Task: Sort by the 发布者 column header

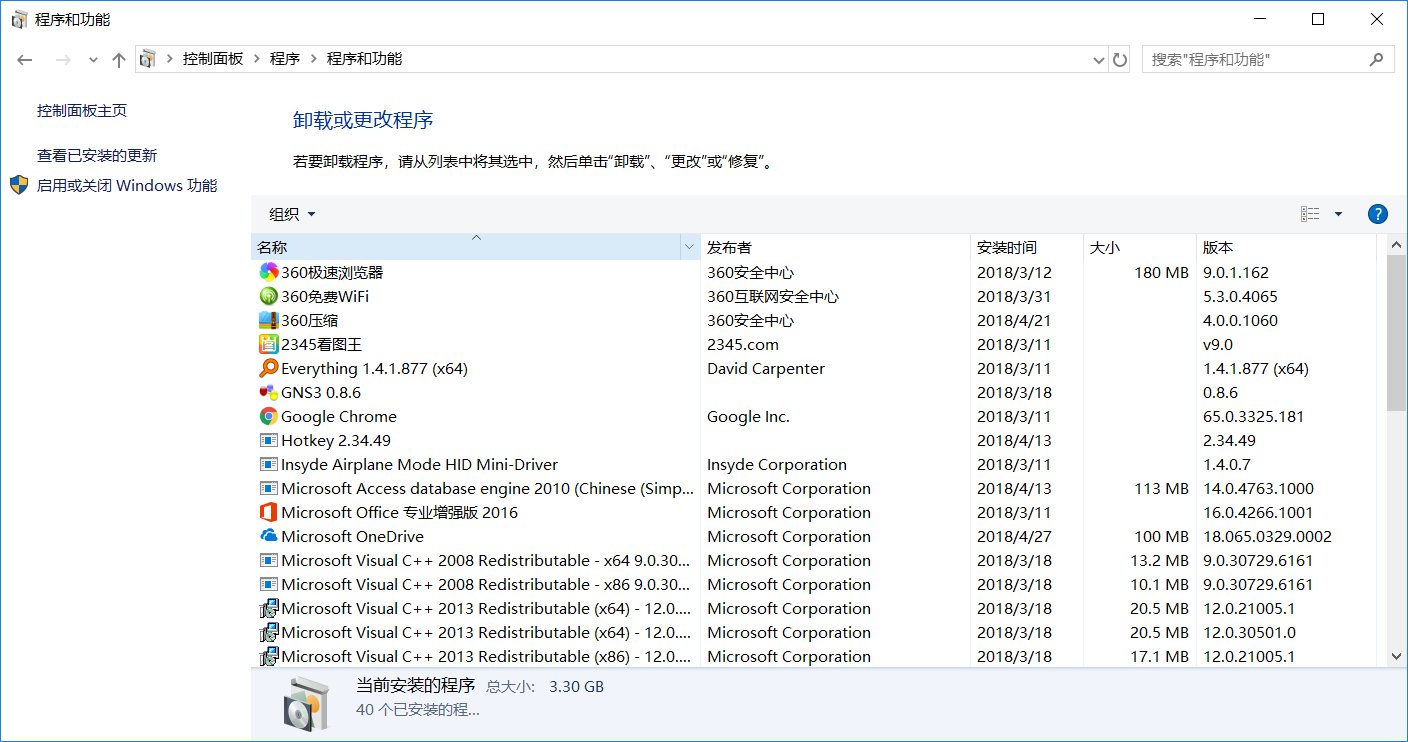Action: click(x=835, y=247)
